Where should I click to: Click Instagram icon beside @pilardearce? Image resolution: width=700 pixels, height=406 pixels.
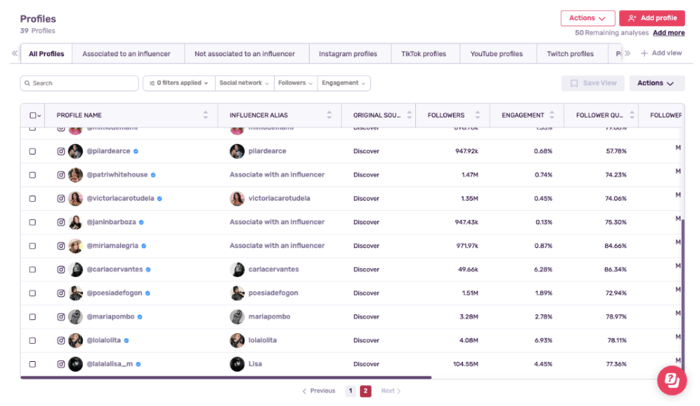pyautogui.click(x=61, y=151)
